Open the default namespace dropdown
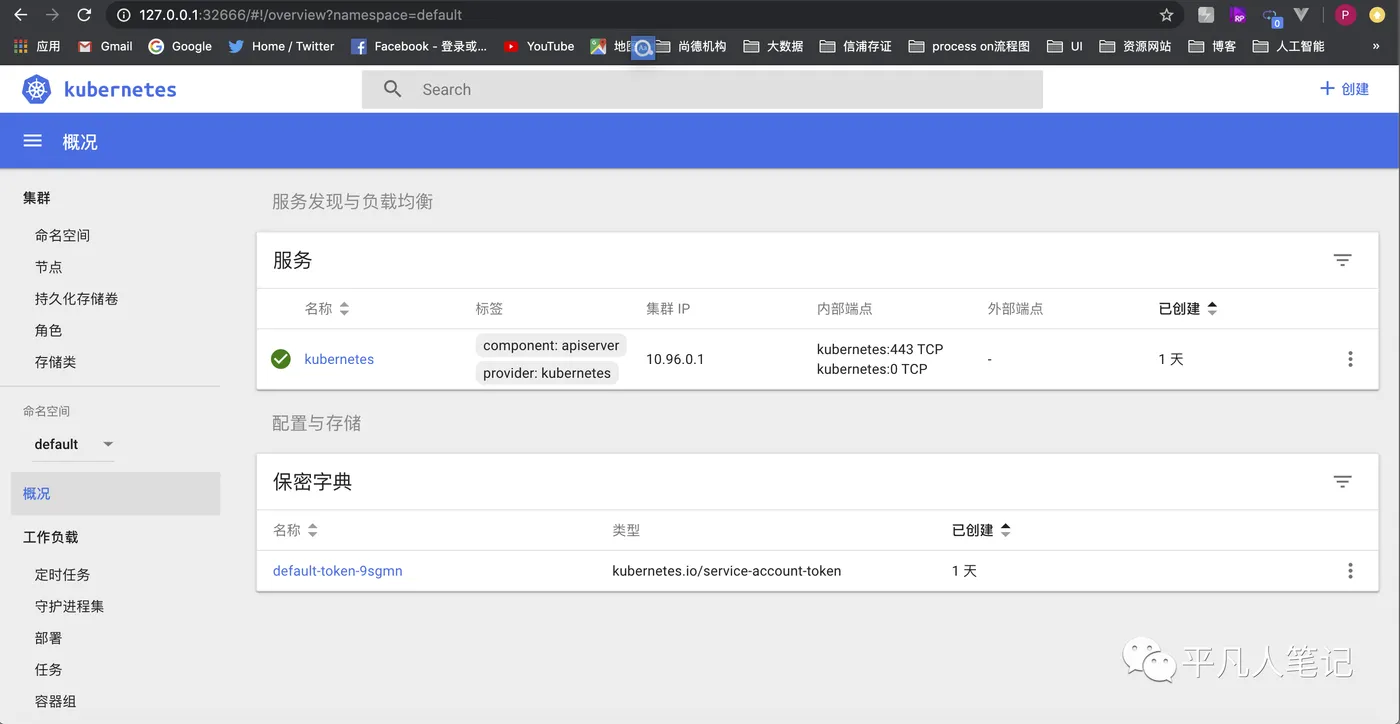 (74, 444)
